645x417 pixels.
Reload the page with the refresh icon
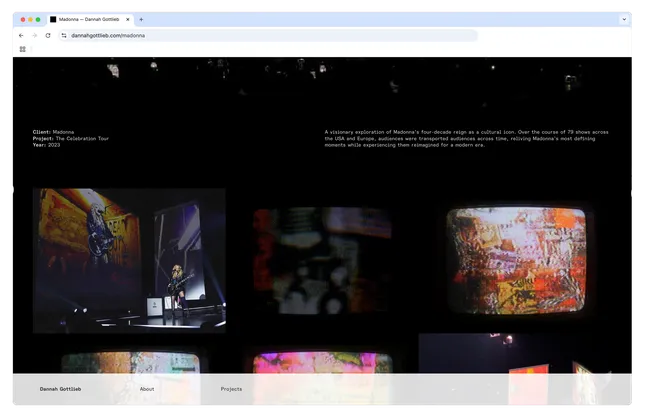coord(48,36)
